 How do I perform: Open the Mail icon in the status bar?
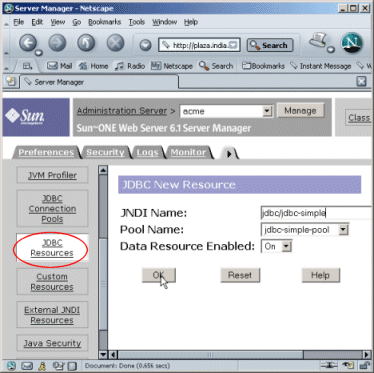[x=27, y=365]
